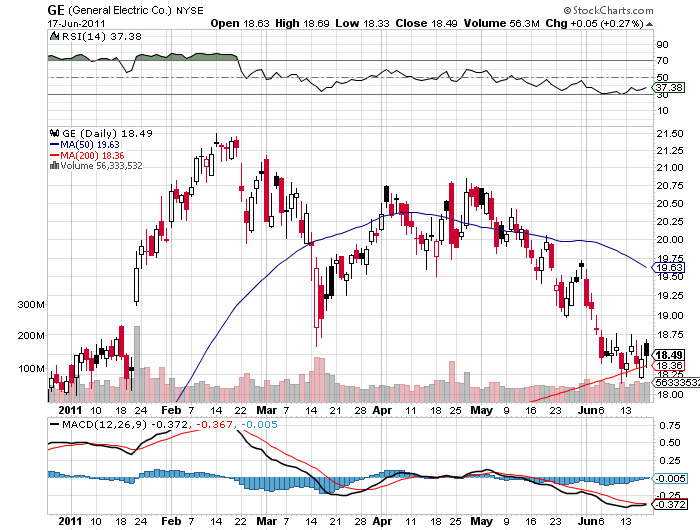
Task: Click 'Feb' on MACD panel date axis
Action: coord(171,521)
